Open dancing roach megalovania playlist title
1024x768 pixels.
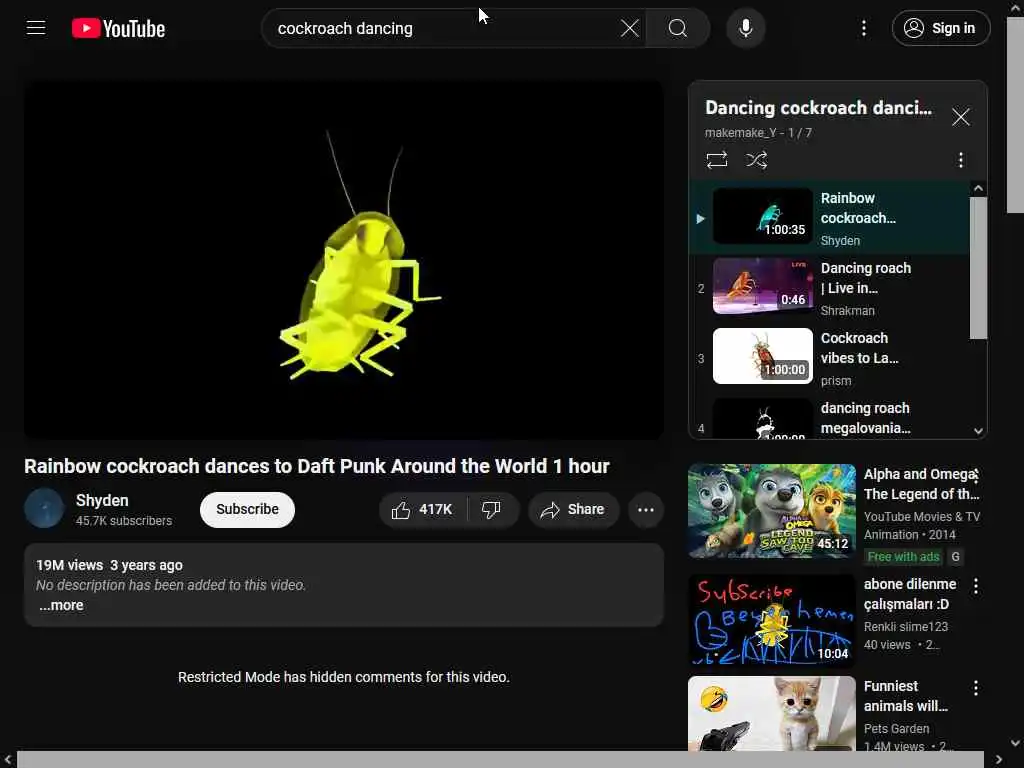pyautogui.click(x=865, y=418)
